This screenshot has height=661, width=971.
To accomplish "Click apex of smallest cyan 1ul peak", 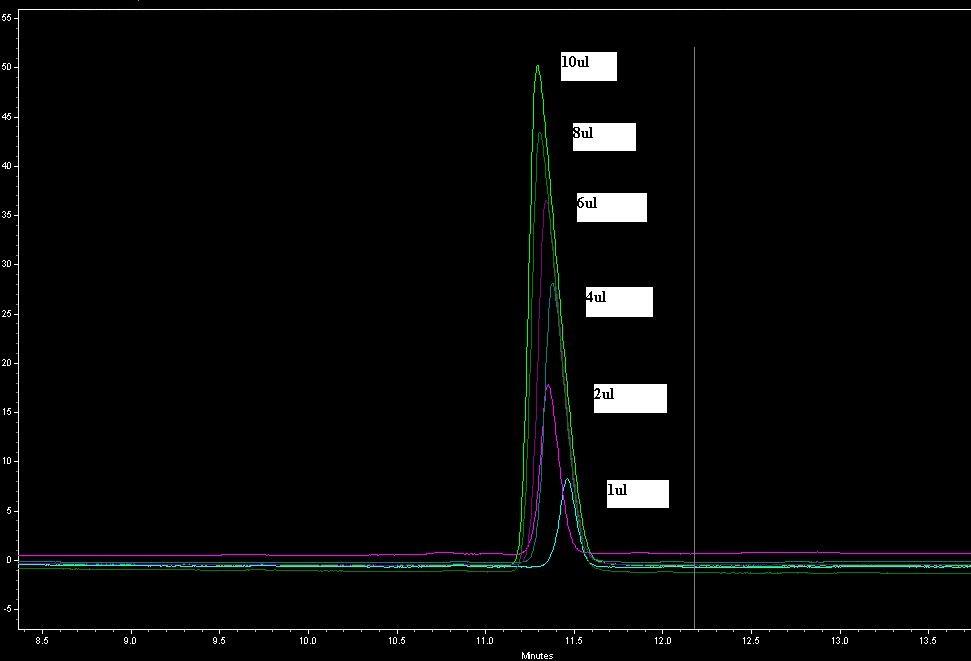I will [567, 480].
